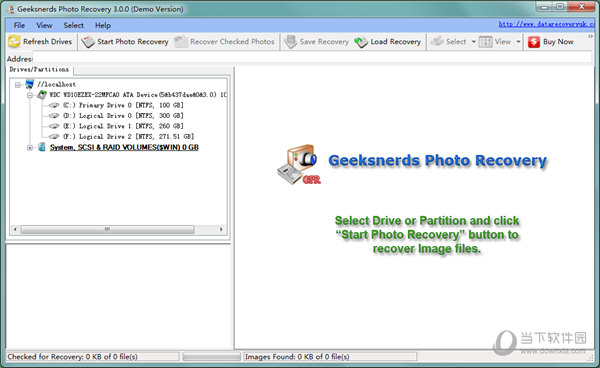Click the Buy Now button text

[558, 42]
